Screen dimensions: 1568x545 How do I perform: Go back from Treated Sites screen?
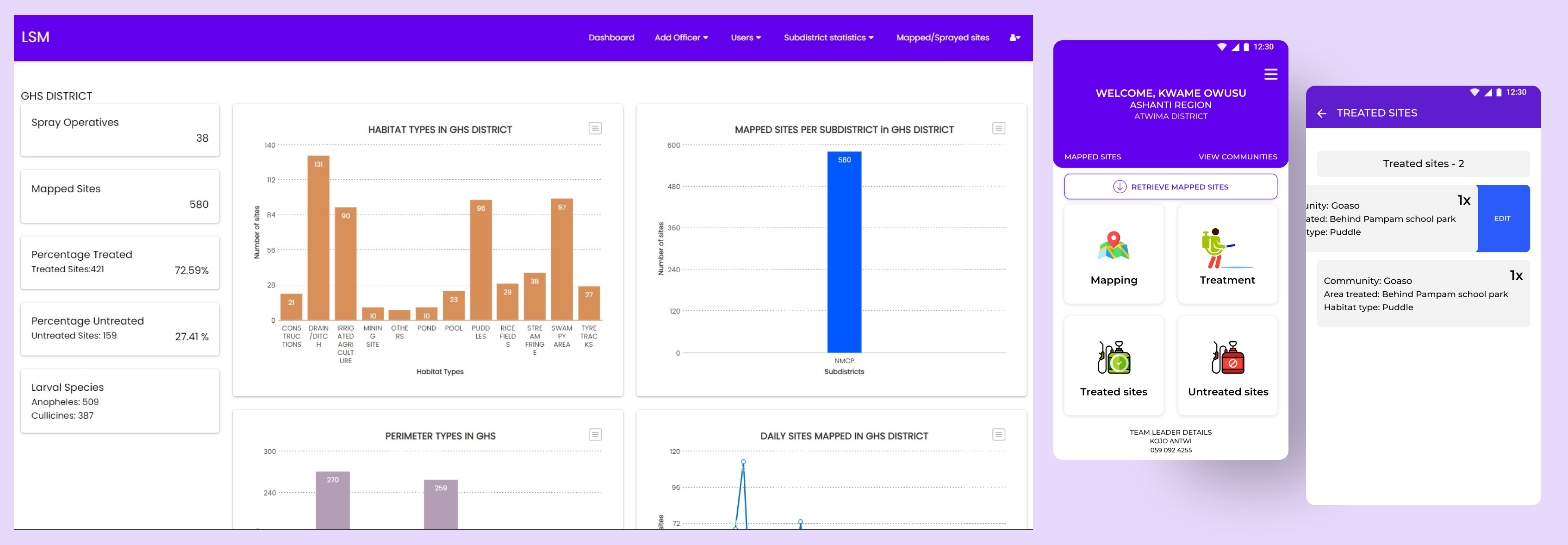(x=1321, y=113)
